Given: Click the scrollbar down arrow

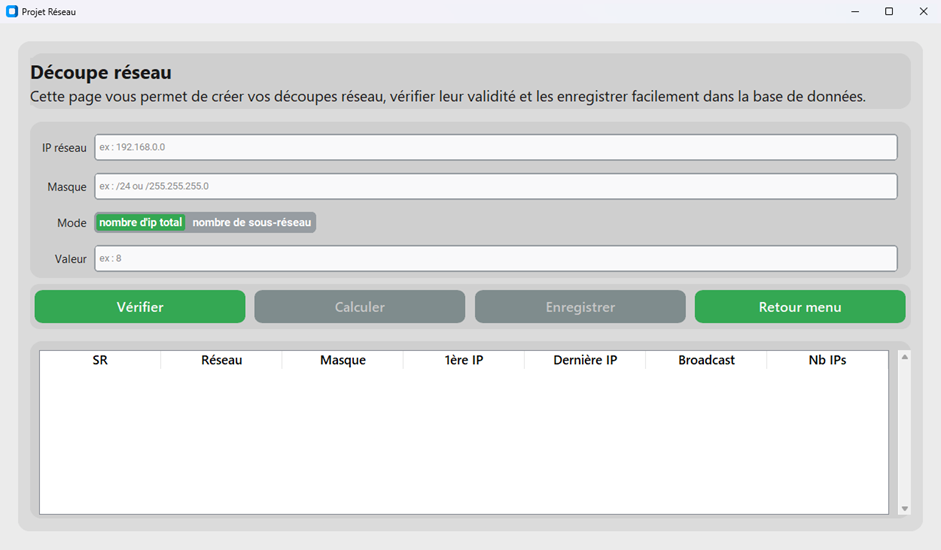Looking at the screenshot, I should 905,508.
